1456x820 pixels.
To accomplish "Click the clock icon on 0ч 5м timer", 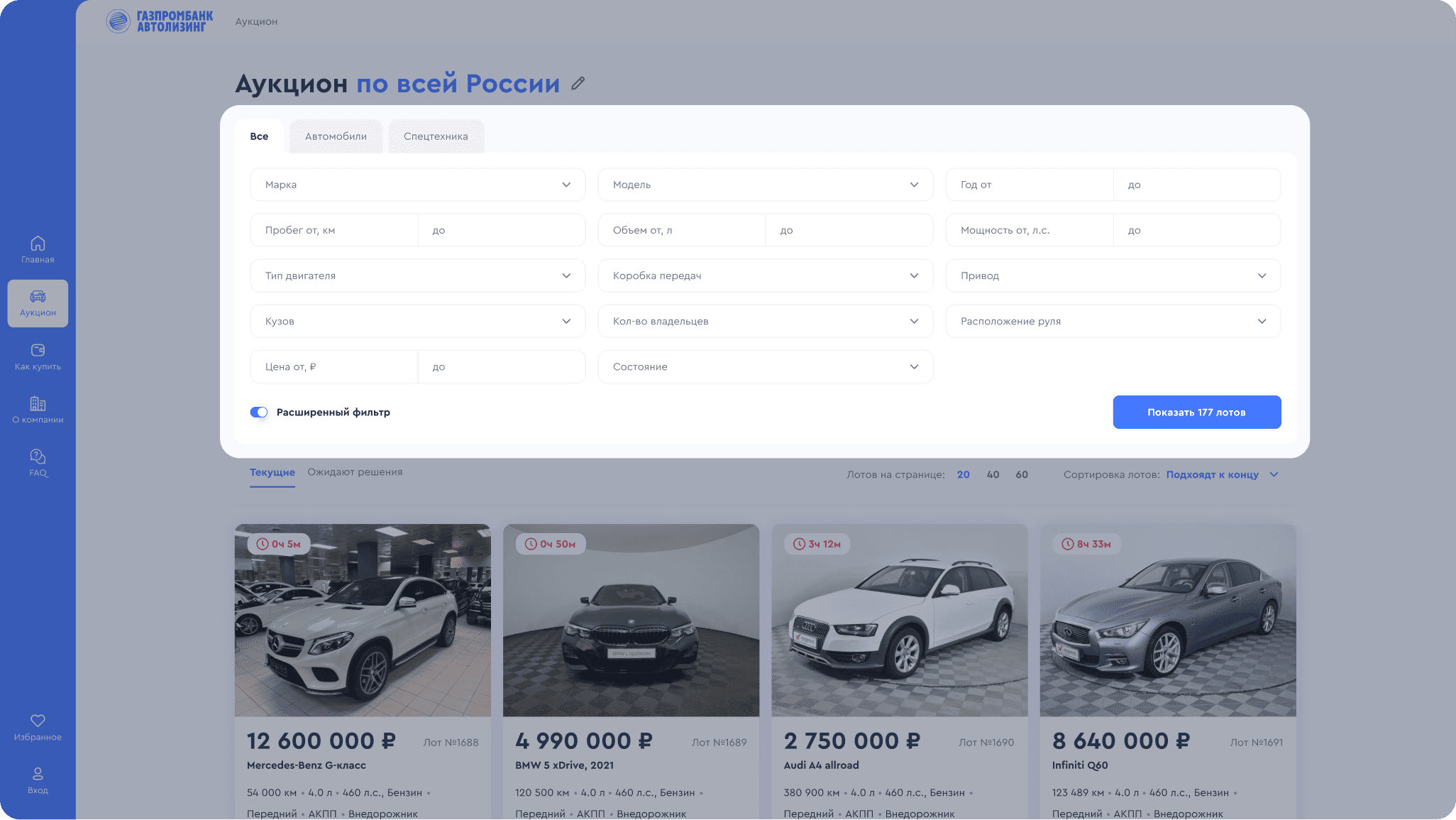I will pos(263,544).
